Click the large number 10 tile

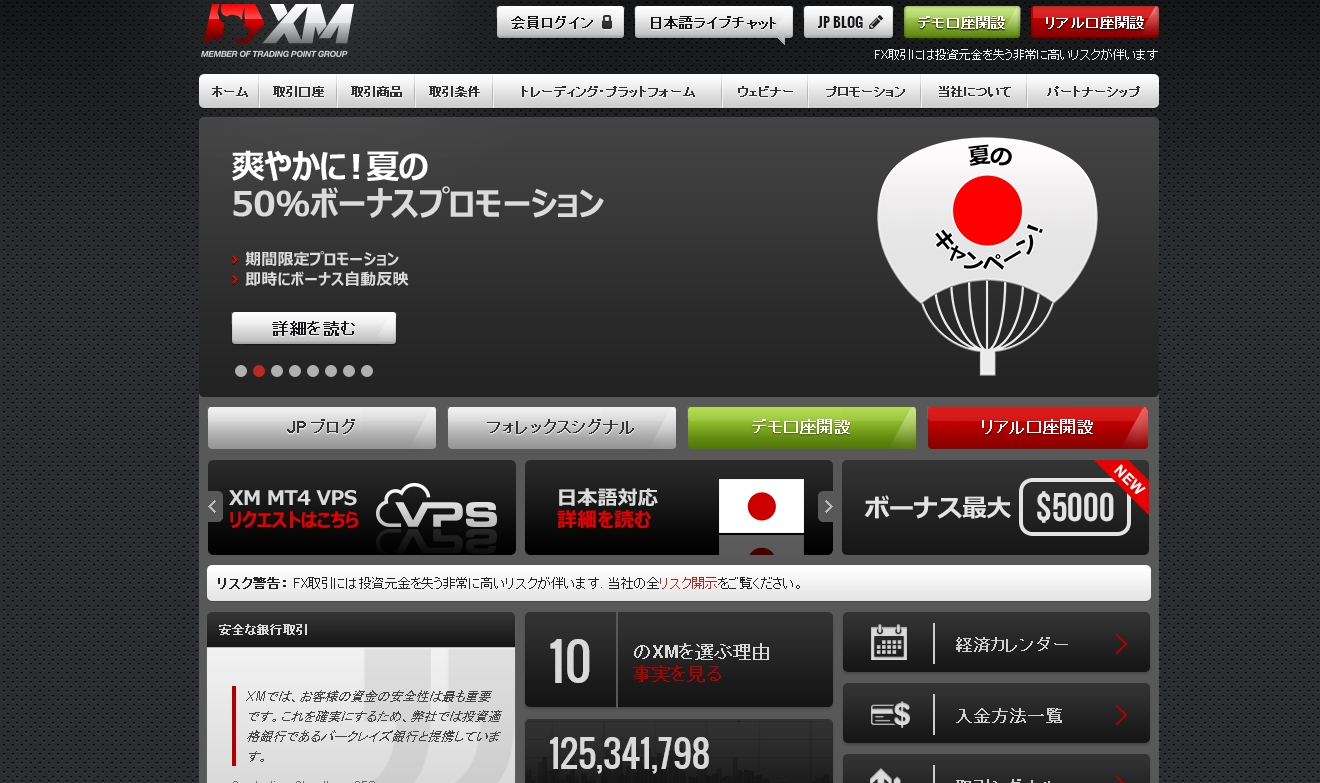(570, 661)
